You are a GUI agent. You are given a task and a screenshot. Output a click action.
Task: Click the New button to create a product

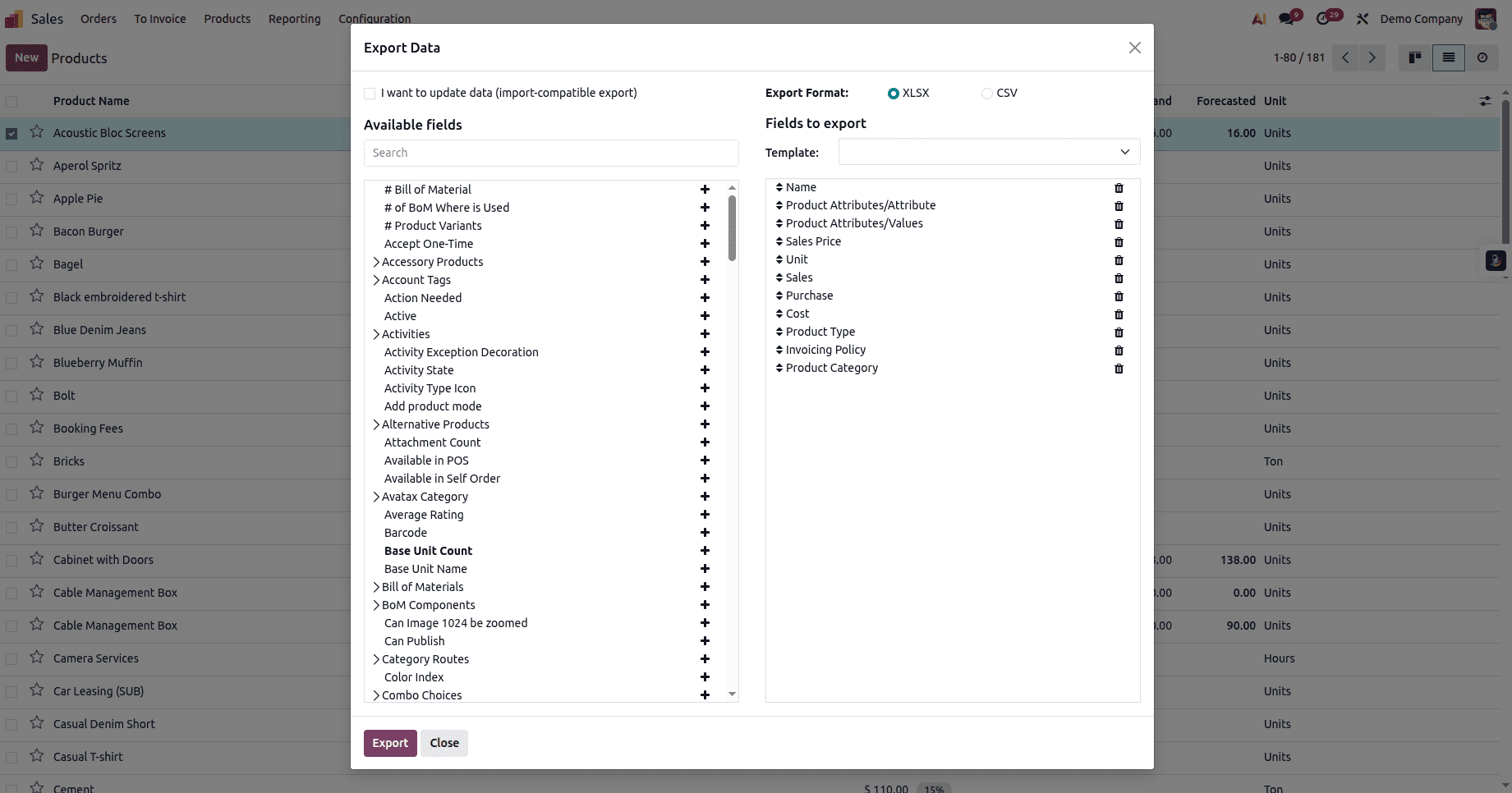[26, 57]
